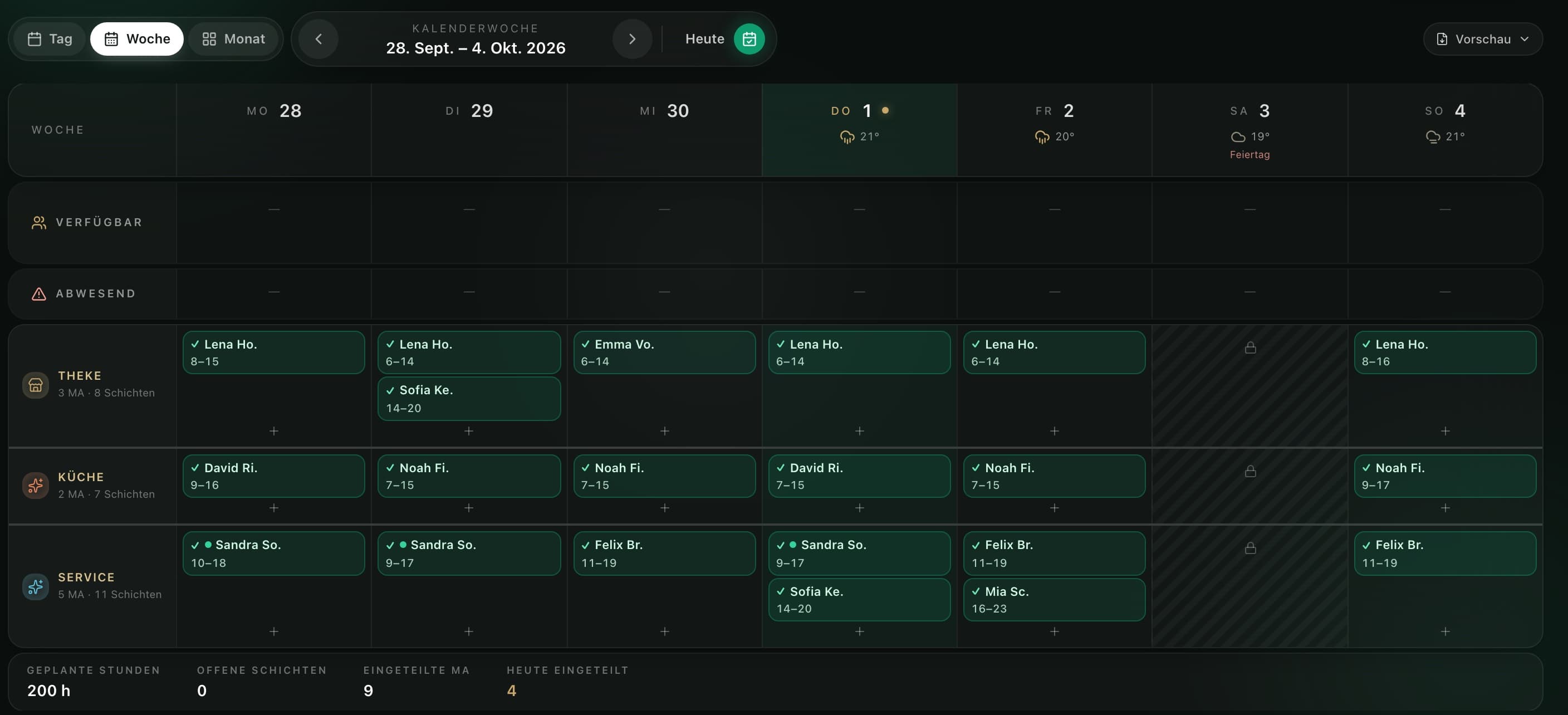Open David Ri. 9–16 Küche shift
The height and width of the screenshot is (715, 1568).
[x=274, y=476]
